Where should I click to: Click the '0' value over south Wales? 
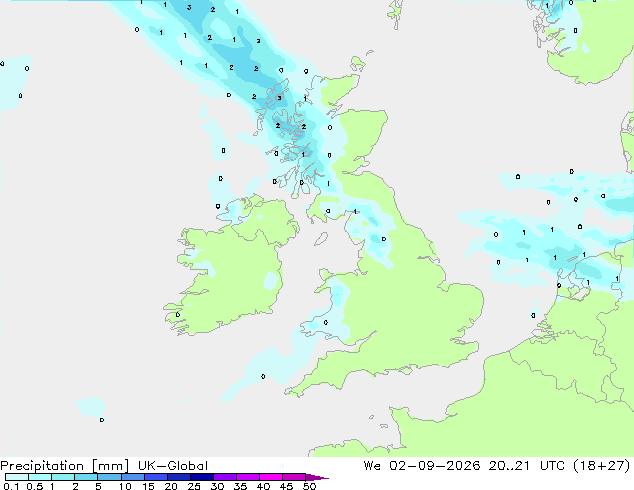point(326,323)
